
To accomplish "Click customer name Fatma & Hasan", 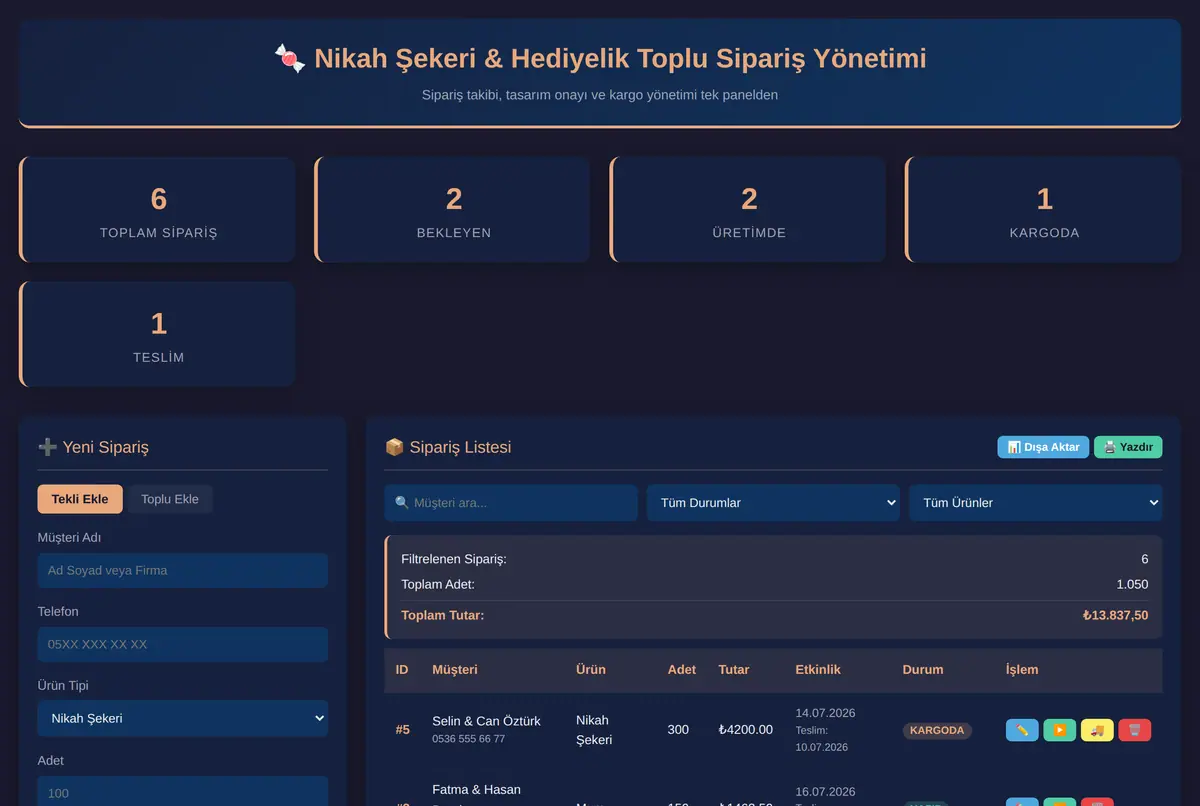I will [x=476, y=790].
